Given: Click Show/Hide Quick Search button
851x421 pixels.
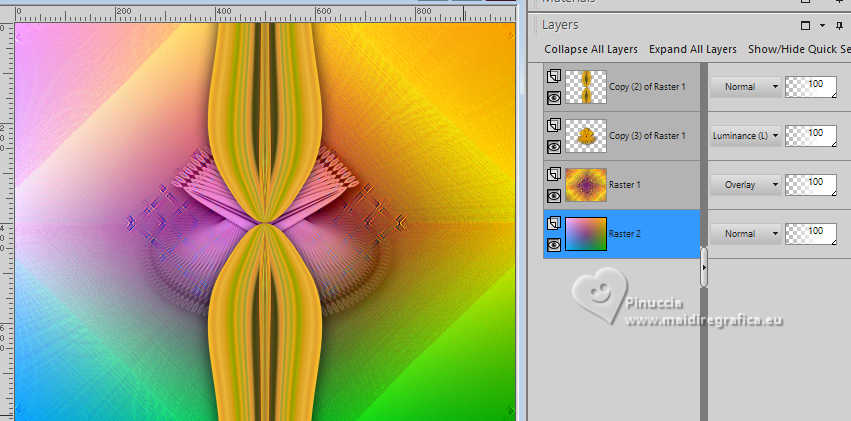Looking at the screenshot, I should pyautogui.click(x=799, y=49).
